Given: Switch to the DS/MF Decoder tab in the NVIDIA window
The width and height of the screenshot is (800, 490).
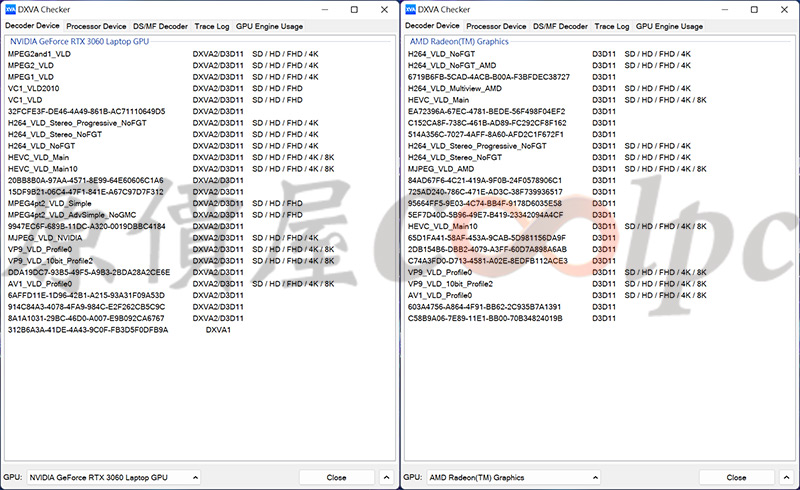Looking at the screenshot, I should [160, 26].
